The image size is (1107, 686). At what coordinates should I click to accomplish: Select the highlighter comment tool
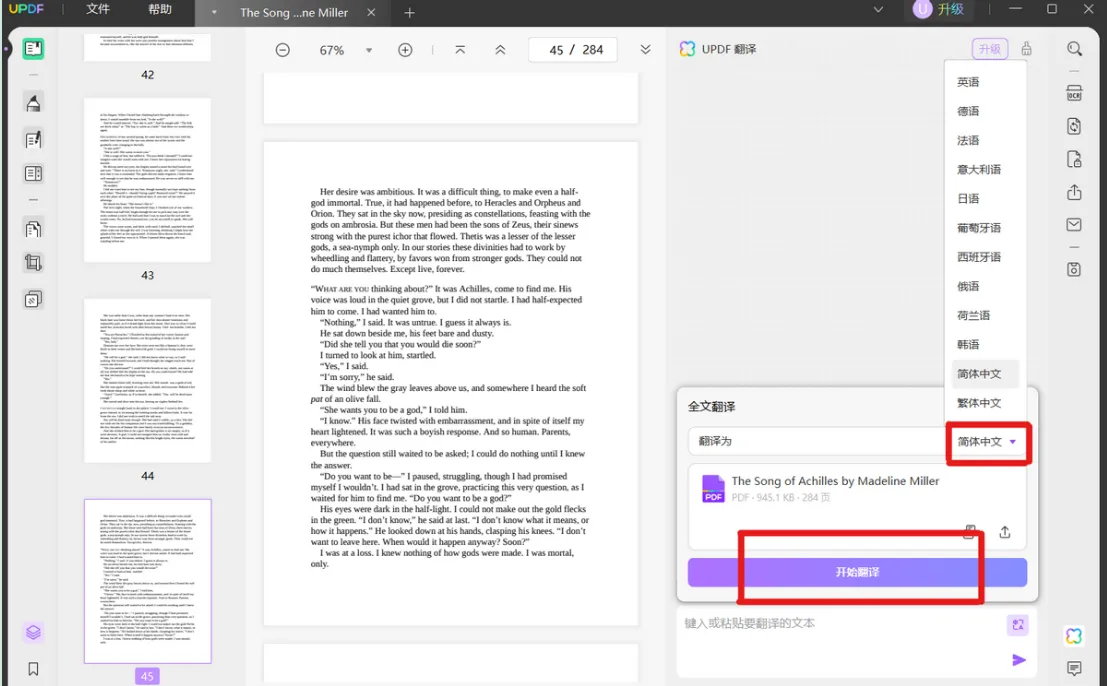(x=33, y=103)
